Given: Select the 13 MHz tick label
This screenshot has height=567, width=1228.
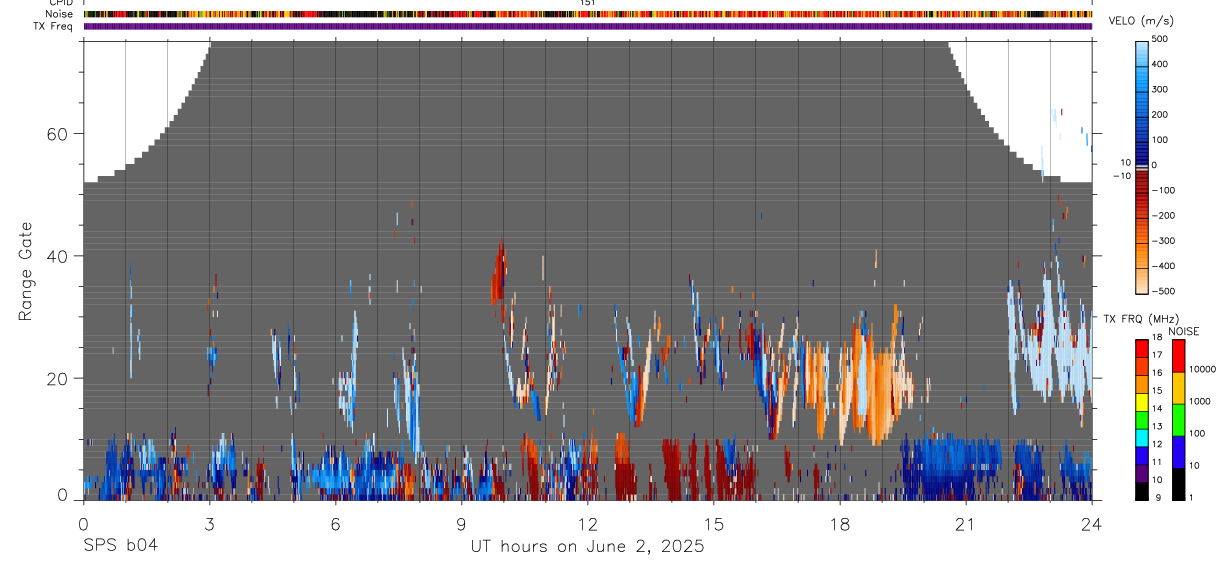Looking at the screenshot, I should [1157, 427].
